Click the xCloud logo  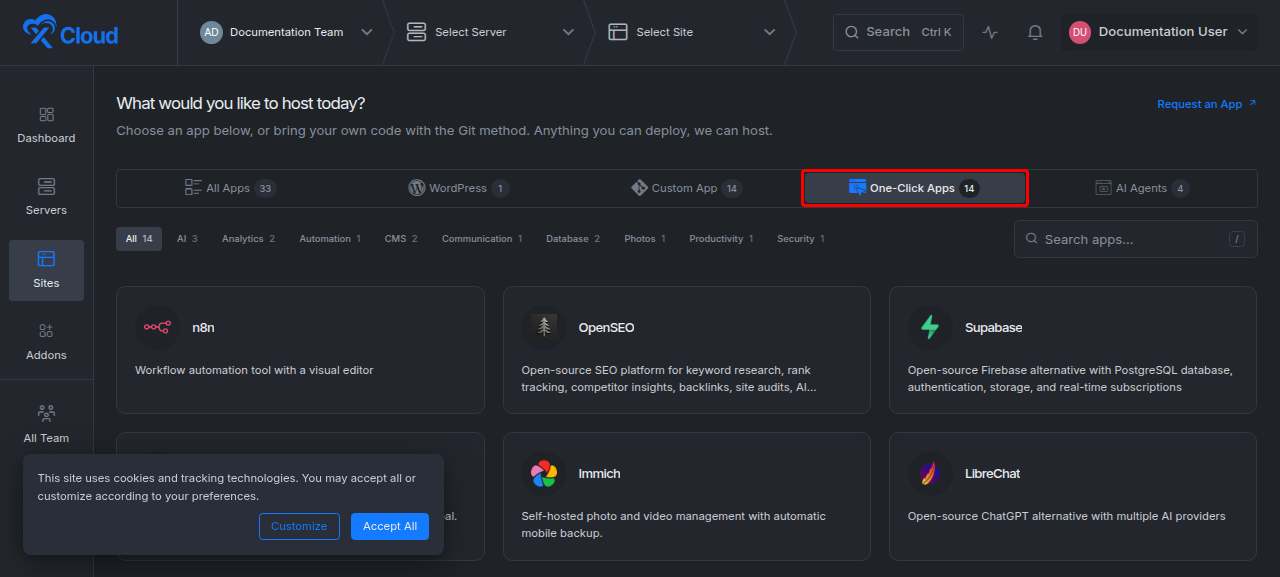point(70,33)
